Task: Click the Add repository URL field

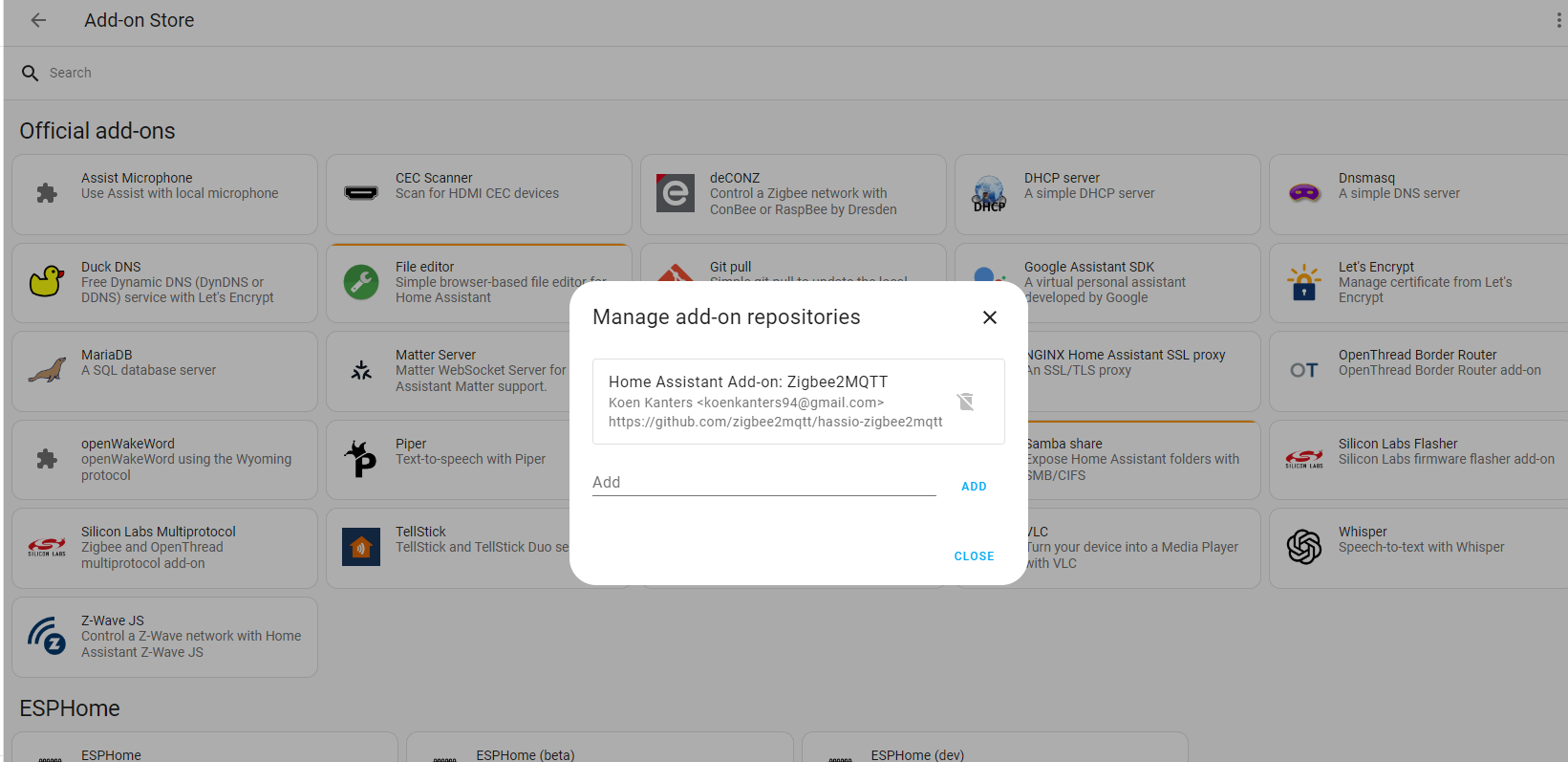Action: tap(763, 483)
